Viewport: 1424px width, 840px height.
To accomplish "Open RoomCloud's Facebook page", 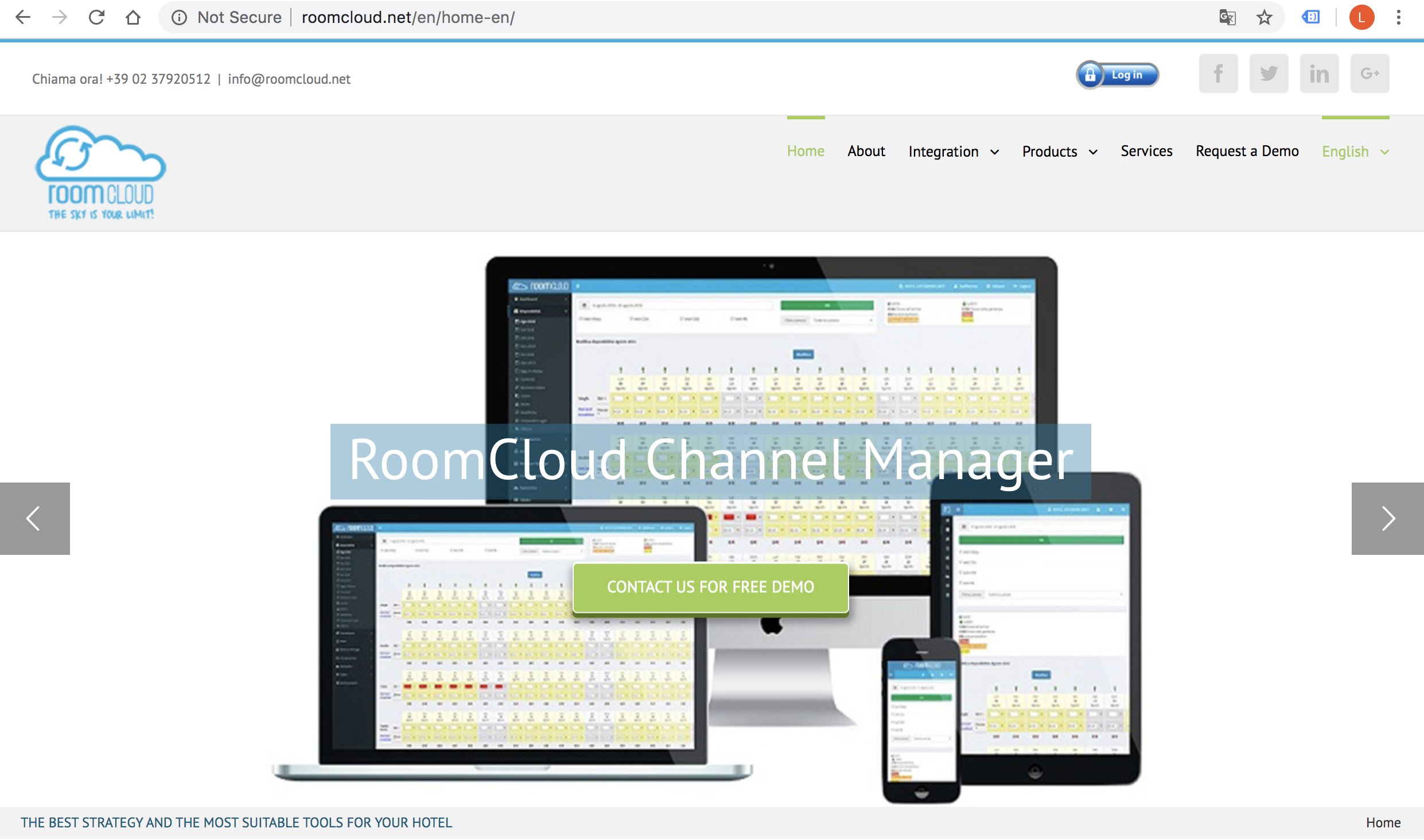I will pos(1218,73).
